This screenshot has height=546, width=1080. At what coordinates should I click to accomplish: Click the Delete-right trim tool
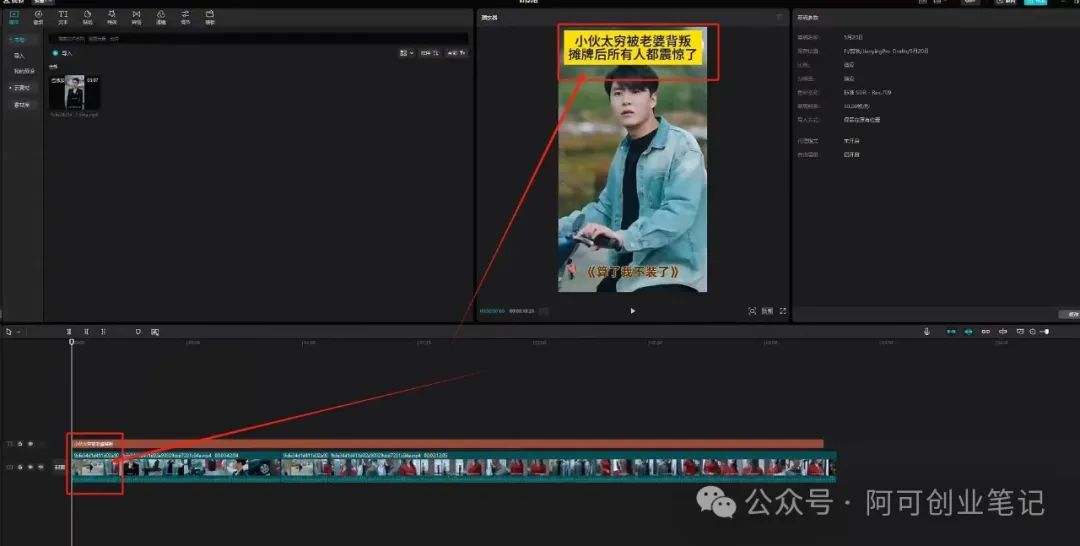[103, 332]
